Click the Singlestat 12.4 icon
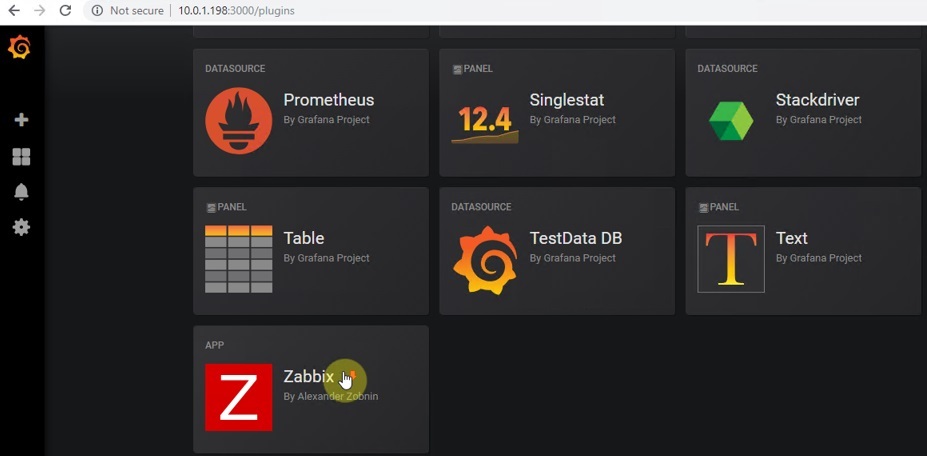This screenshot has width=927, height=456. tap(484, 121)
